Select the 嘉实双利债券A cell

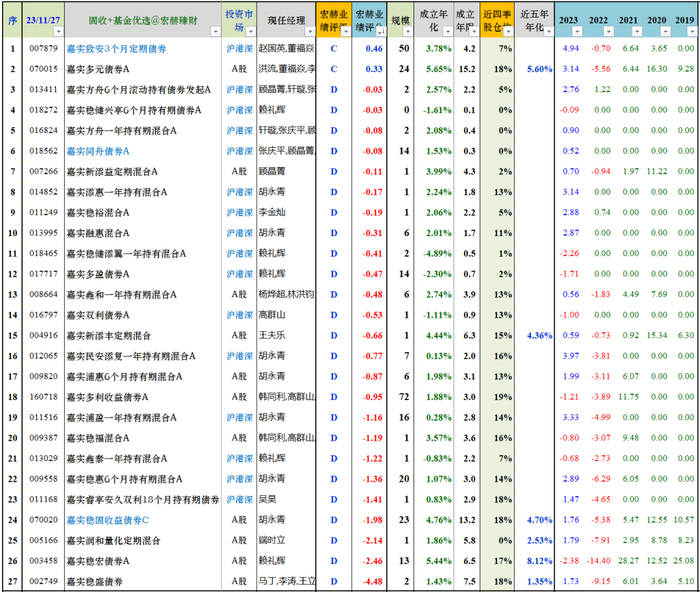click(143, 315)
